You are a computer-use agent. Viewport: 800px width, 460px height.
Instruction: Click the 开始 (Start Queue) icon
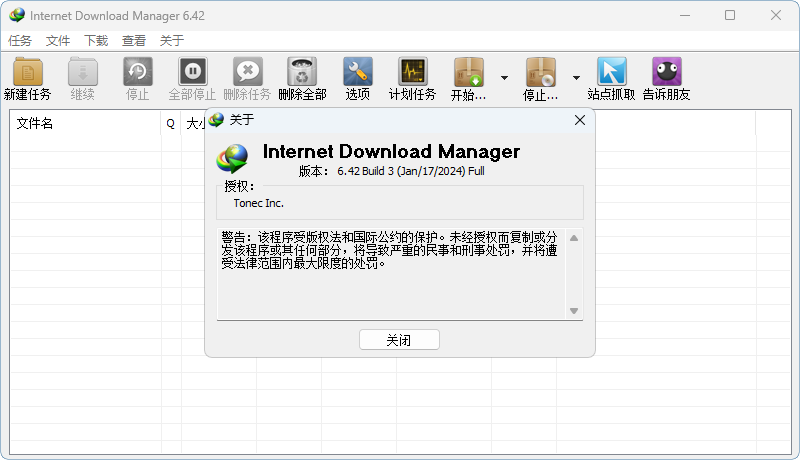[x=468, y=73]
